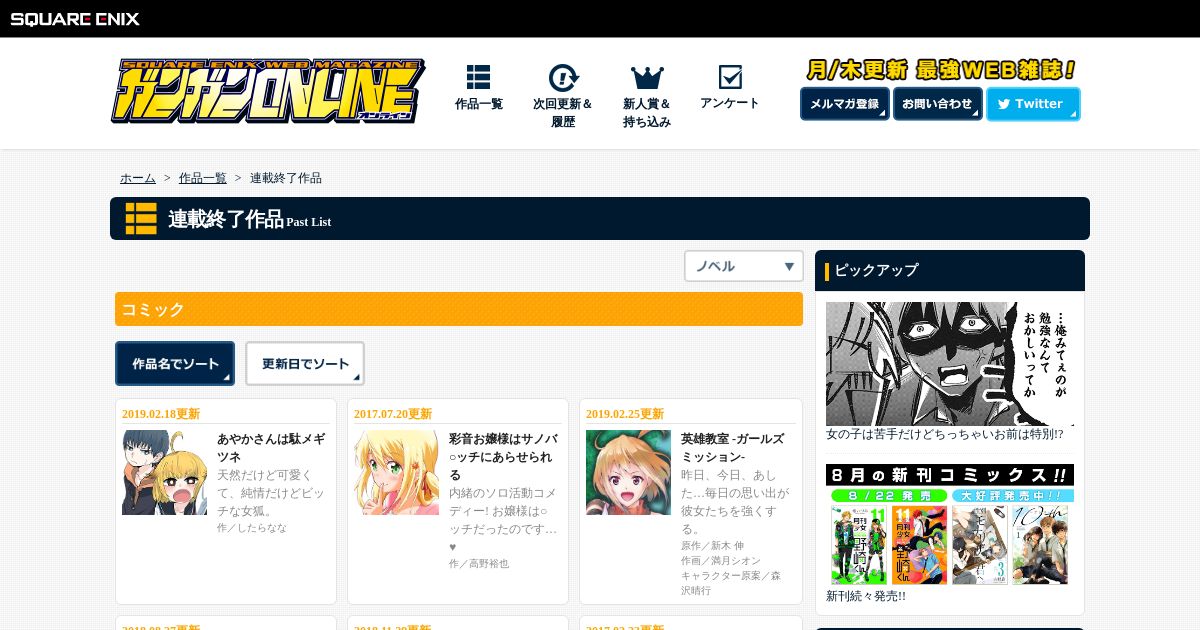The height and width of the screenshot is (630, 1200).
Task: Open あやかさんは駄メギツネ thumbnail
Action: [x=164, y=473]
